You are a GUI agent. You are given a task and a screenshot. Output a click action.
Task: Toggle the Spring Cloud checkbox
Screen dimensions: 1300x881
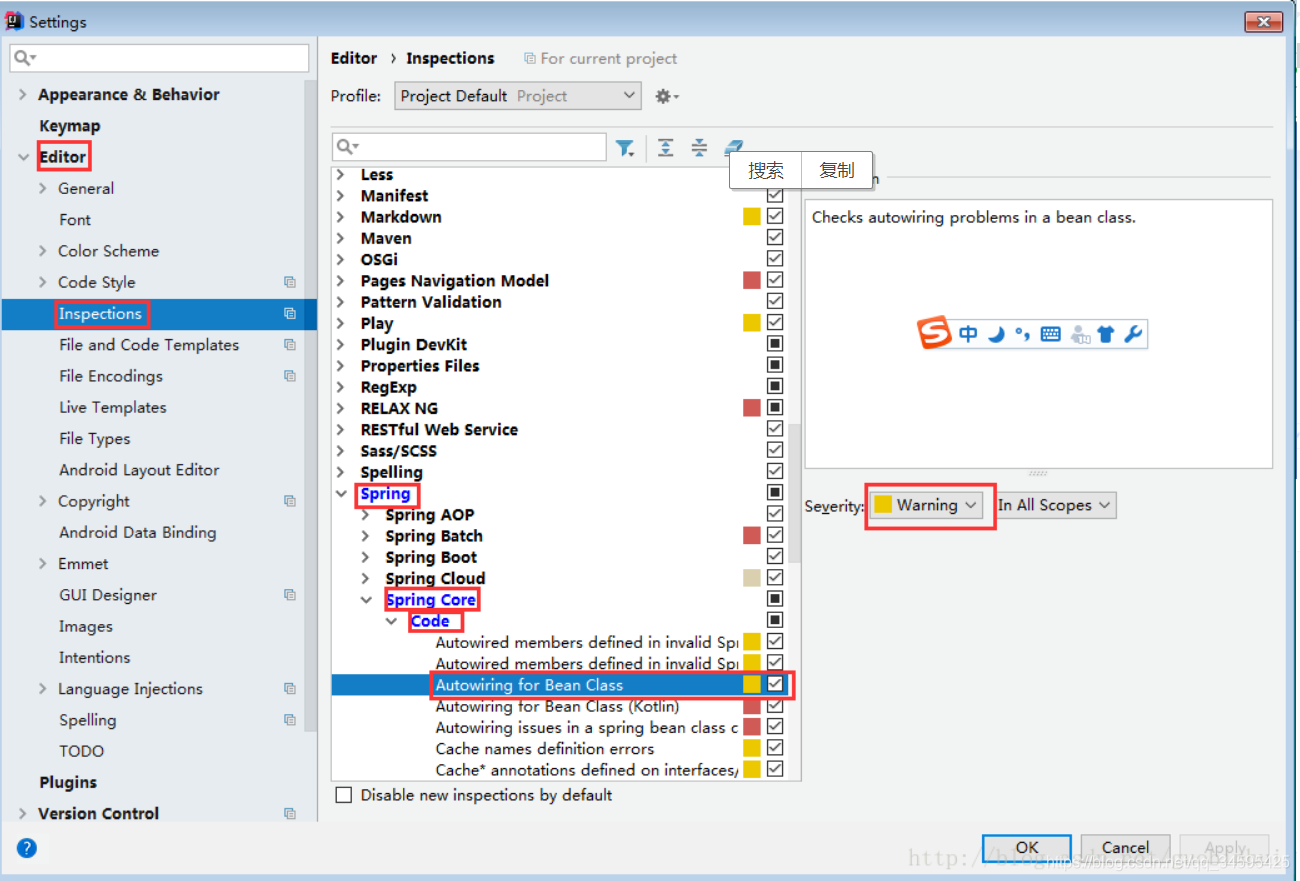pyautogui.click(x=775, y=578)
